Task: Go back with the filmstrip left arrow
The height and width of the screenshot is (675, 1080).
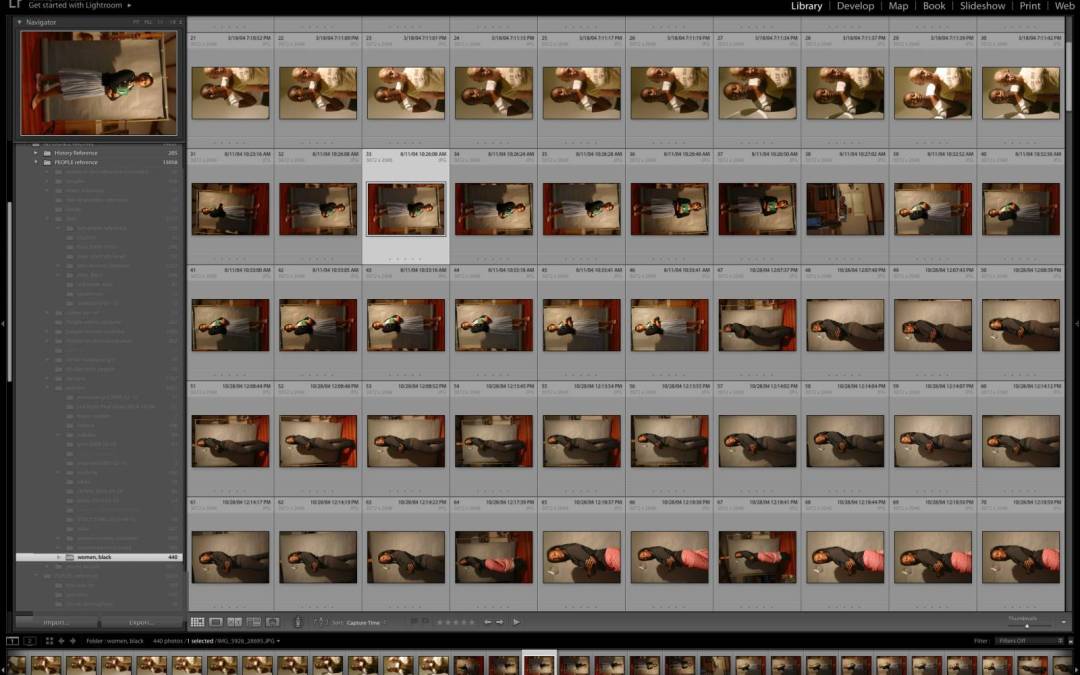Action: [61, 641]
